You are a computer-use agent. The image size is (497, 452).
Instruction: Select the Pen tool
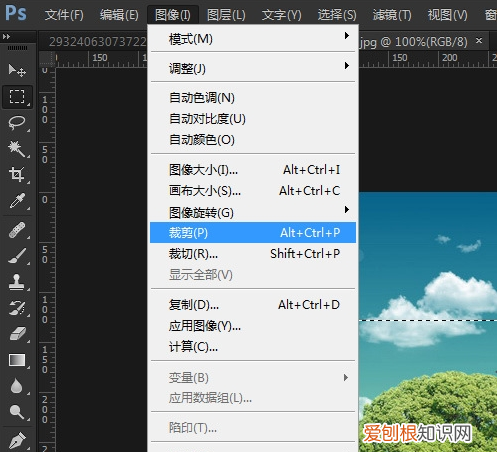pyautogui.click(x=17, y=440)
